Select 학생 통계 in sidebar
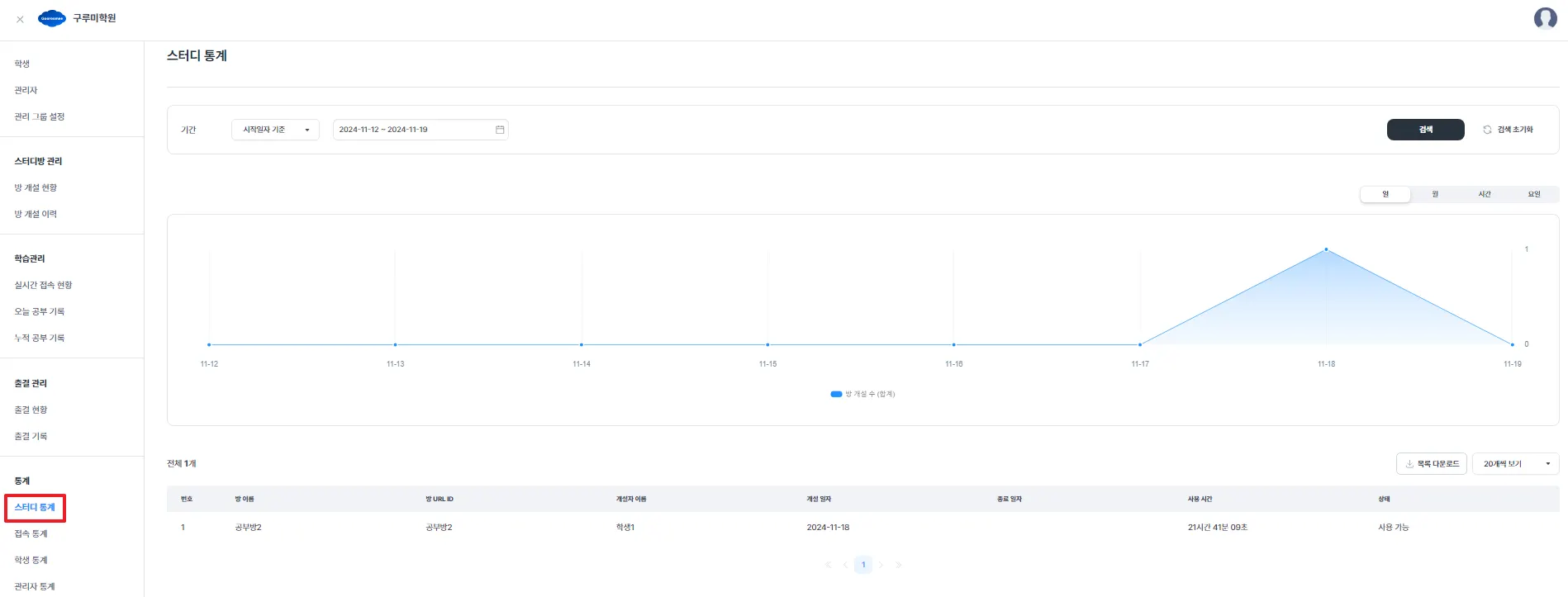The image size is (1568, 597). pyautogui.click(x=31, y=560)
